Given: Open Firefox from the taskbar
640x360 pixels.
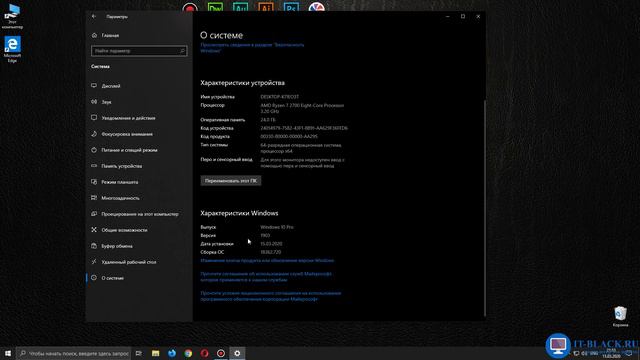Looking at the screenshot, I should pos(172,353).
